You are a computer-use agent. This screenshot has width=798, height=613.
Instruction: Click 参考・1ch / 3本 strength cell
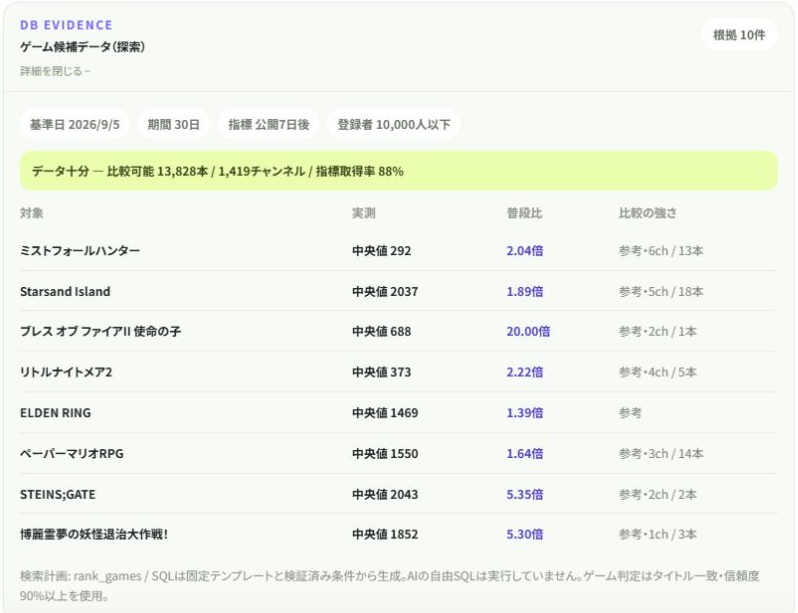pyautogui.click(x=658, y=534)
